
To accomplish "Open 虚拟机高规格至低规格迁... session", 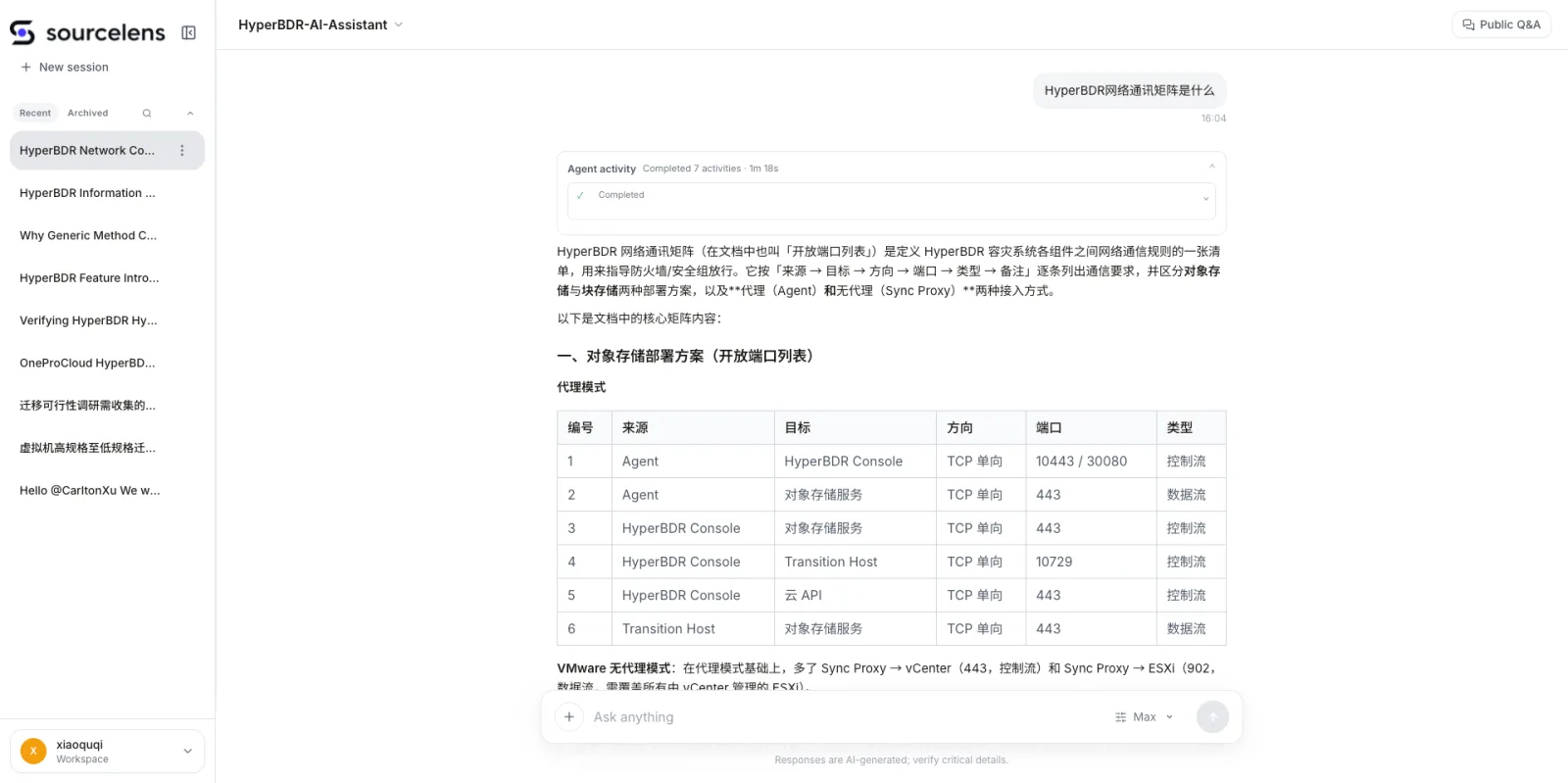I will point(107,448).
